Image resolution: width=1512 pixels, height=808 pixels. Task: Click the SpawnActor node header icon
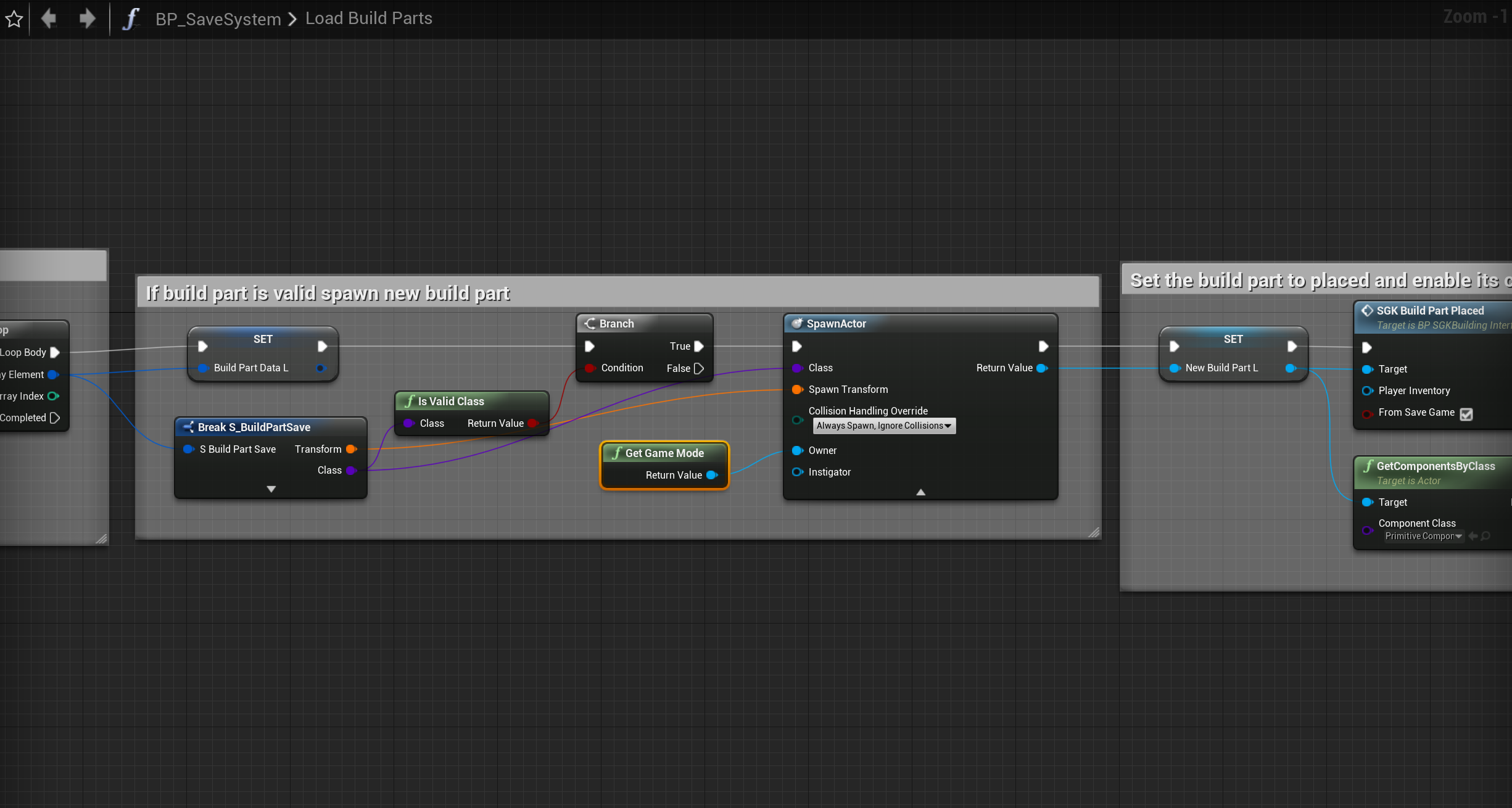[x=797, y=324]
